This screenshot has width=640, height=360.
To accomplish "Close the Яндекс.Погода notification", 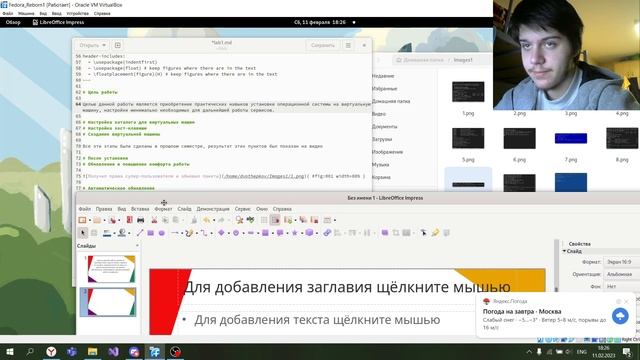I will pos(627,301).
